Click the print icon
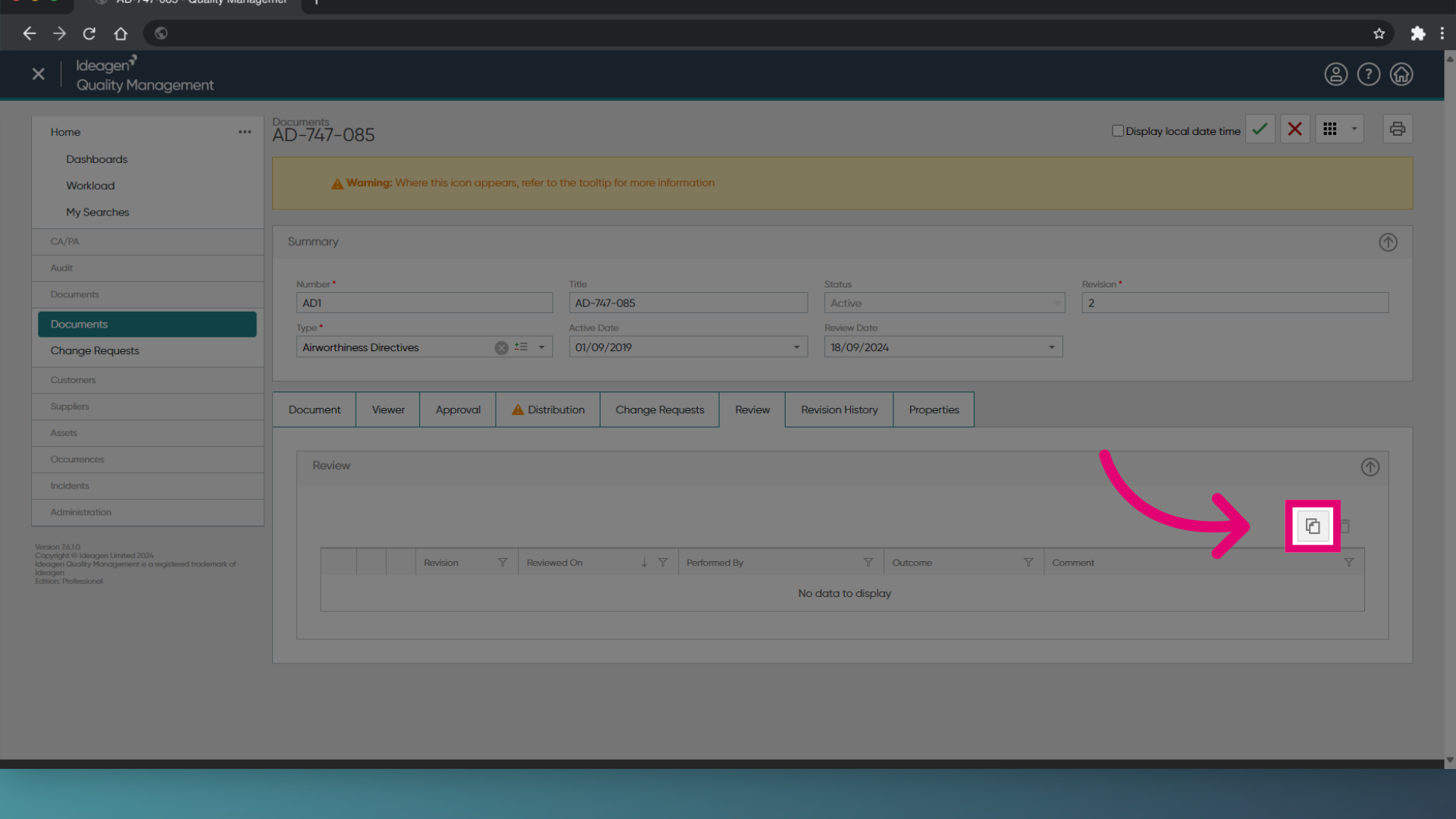Viewport: 1456px width, 819px height. pyautogui.click(x=1398, y=130)
